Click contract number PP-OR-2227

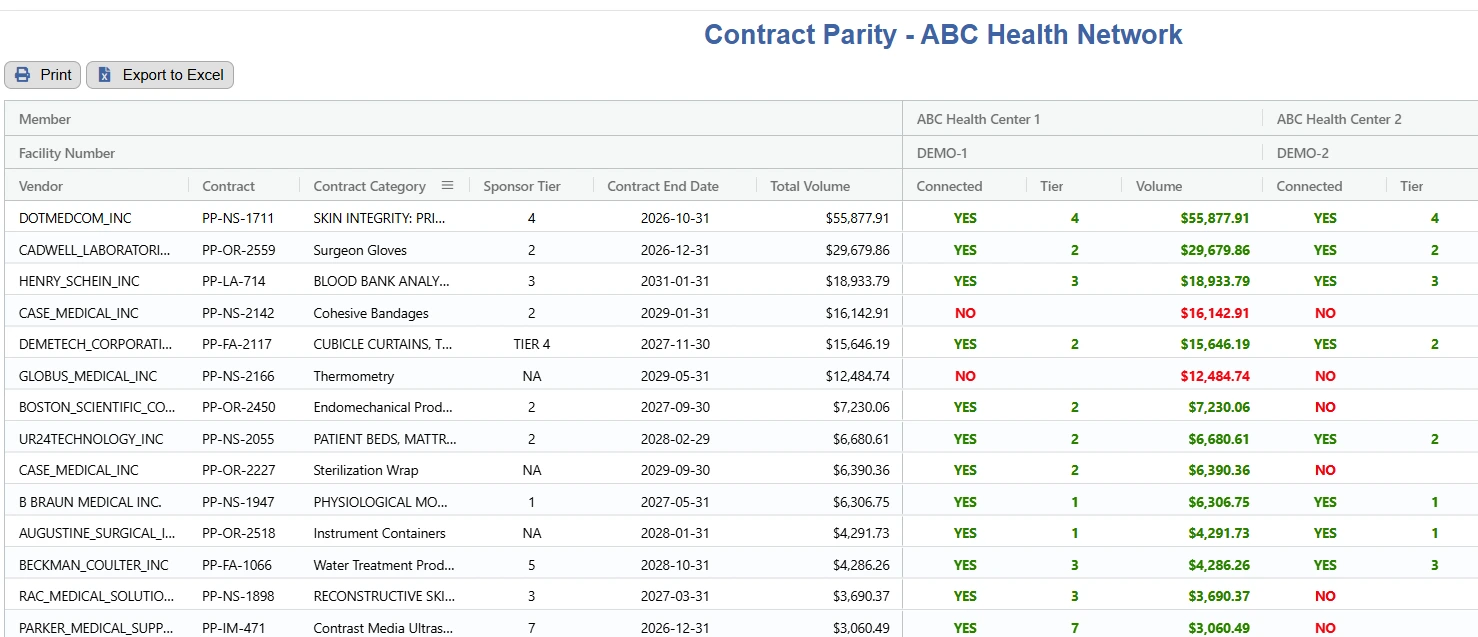pos(239,470)
